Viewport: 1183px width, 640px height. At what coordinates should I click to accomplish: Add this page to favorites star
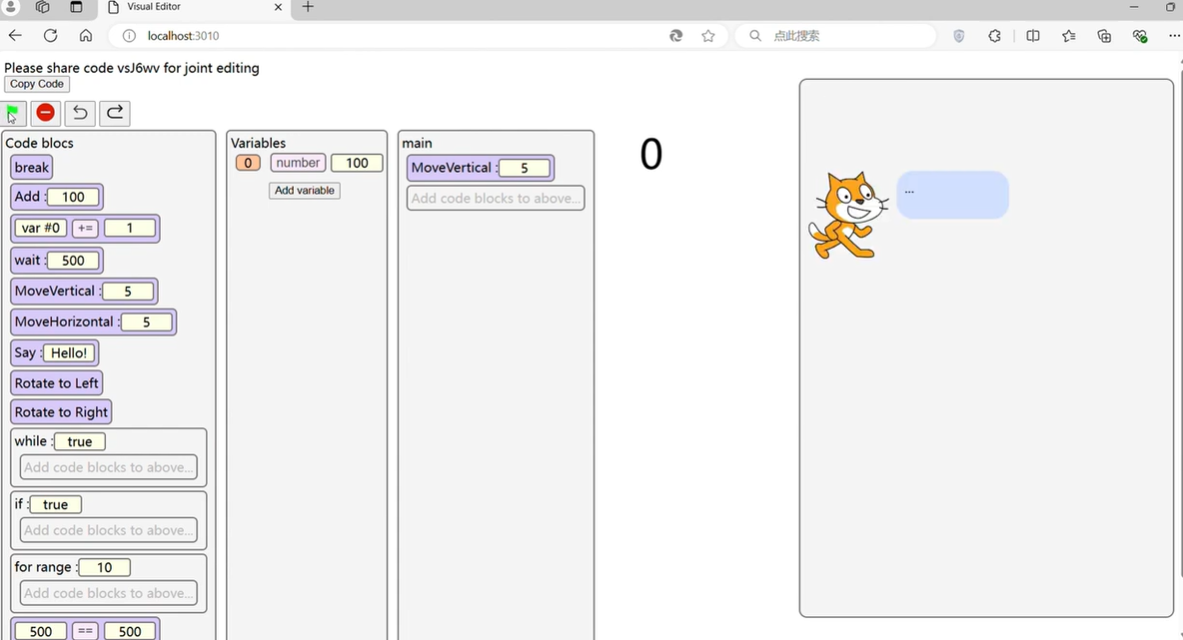coord(708,35)
